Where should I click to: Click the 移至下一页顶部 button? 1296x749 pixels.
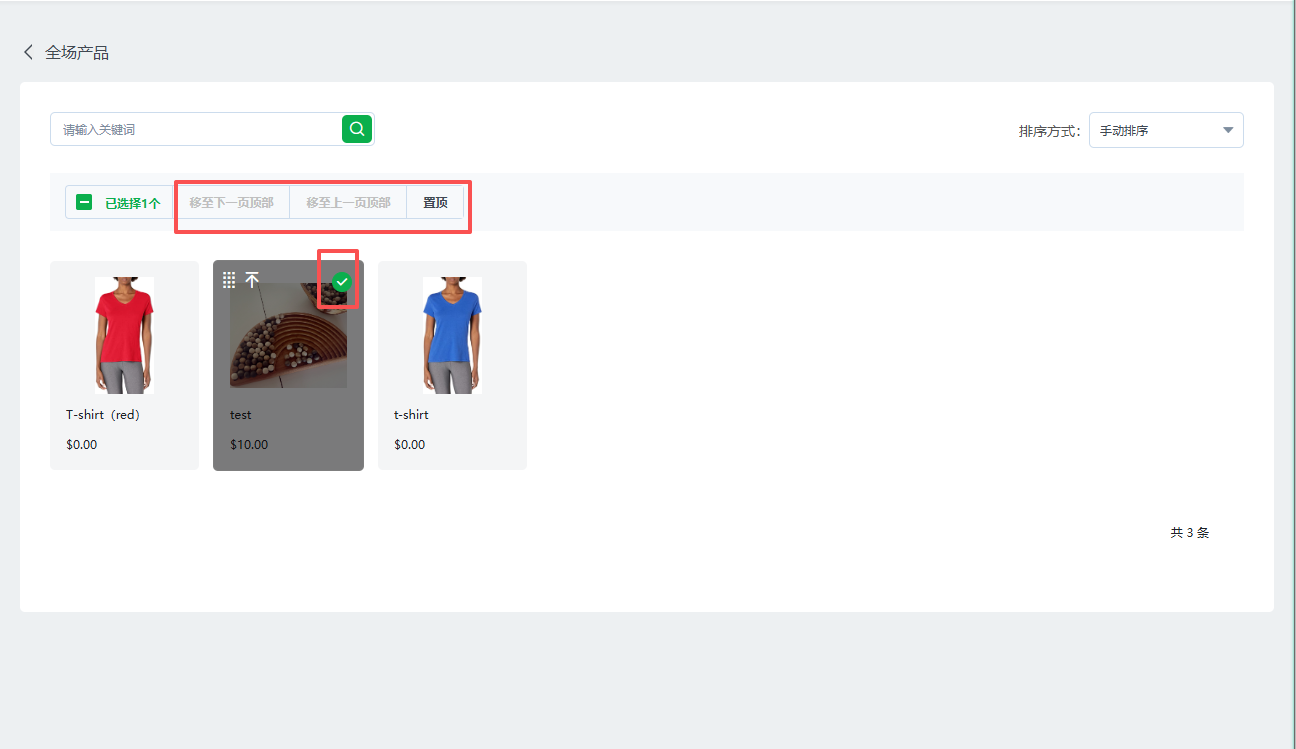click(x=231, y=202)
